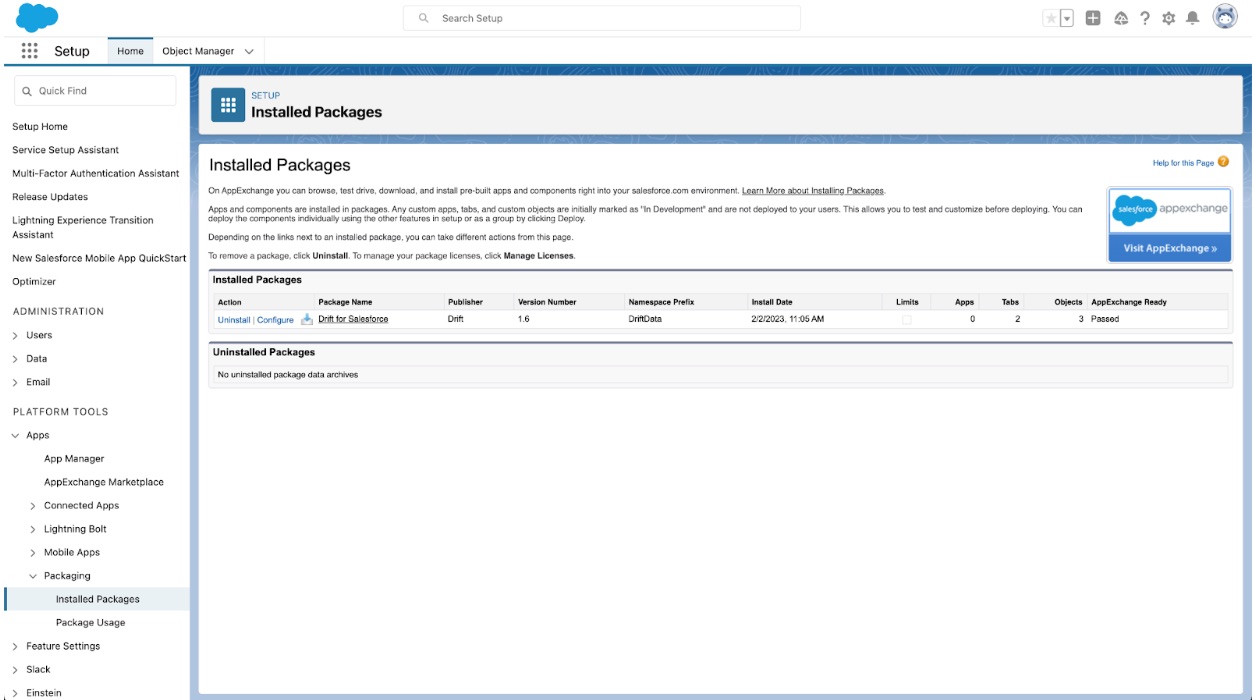Image resolution: width=1254 pixels, height=700 pixels.
Task: Switch to the Object Manager tab
Action: 198,51
